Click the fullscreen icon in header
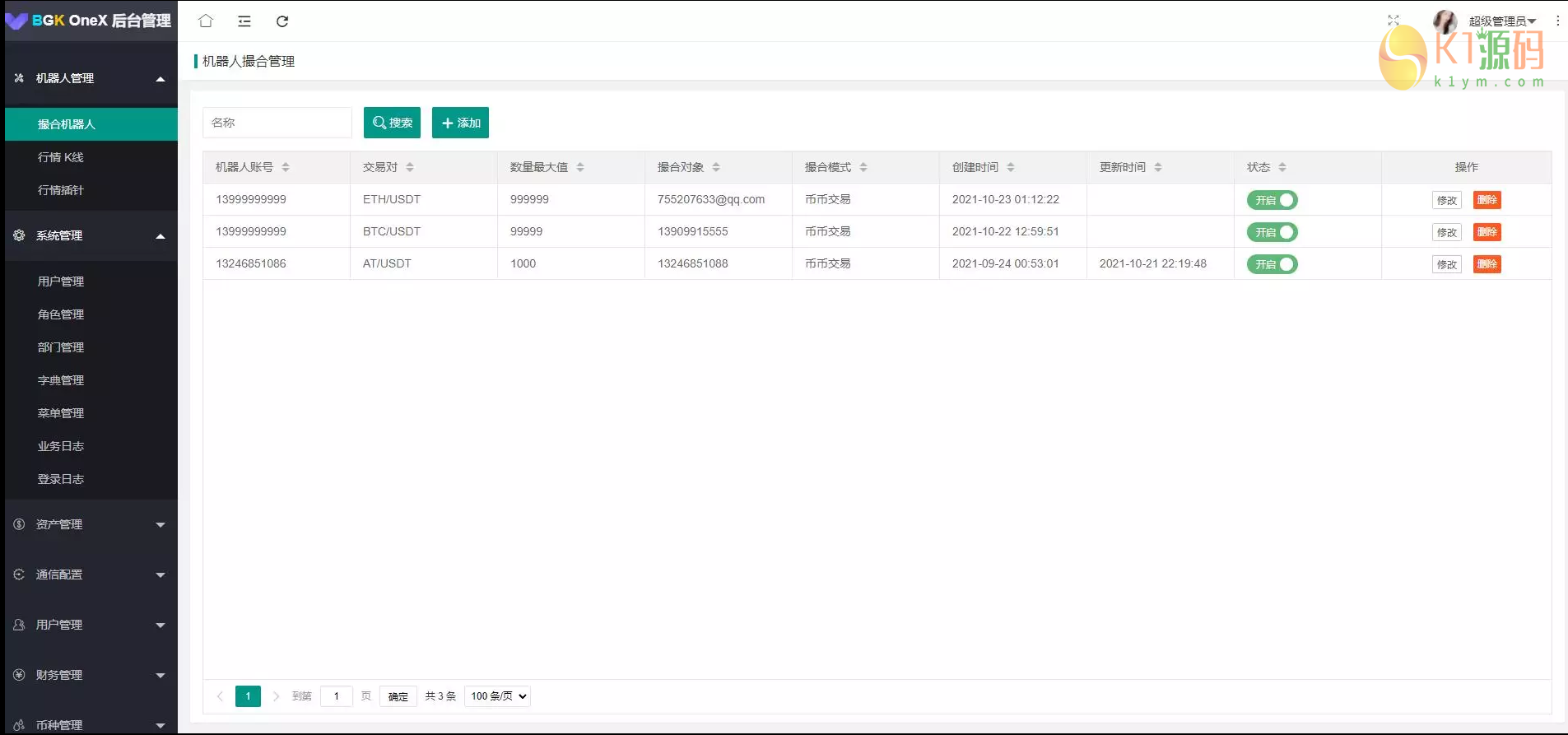Screen dimensions: 1568x735 point(1394,21)
